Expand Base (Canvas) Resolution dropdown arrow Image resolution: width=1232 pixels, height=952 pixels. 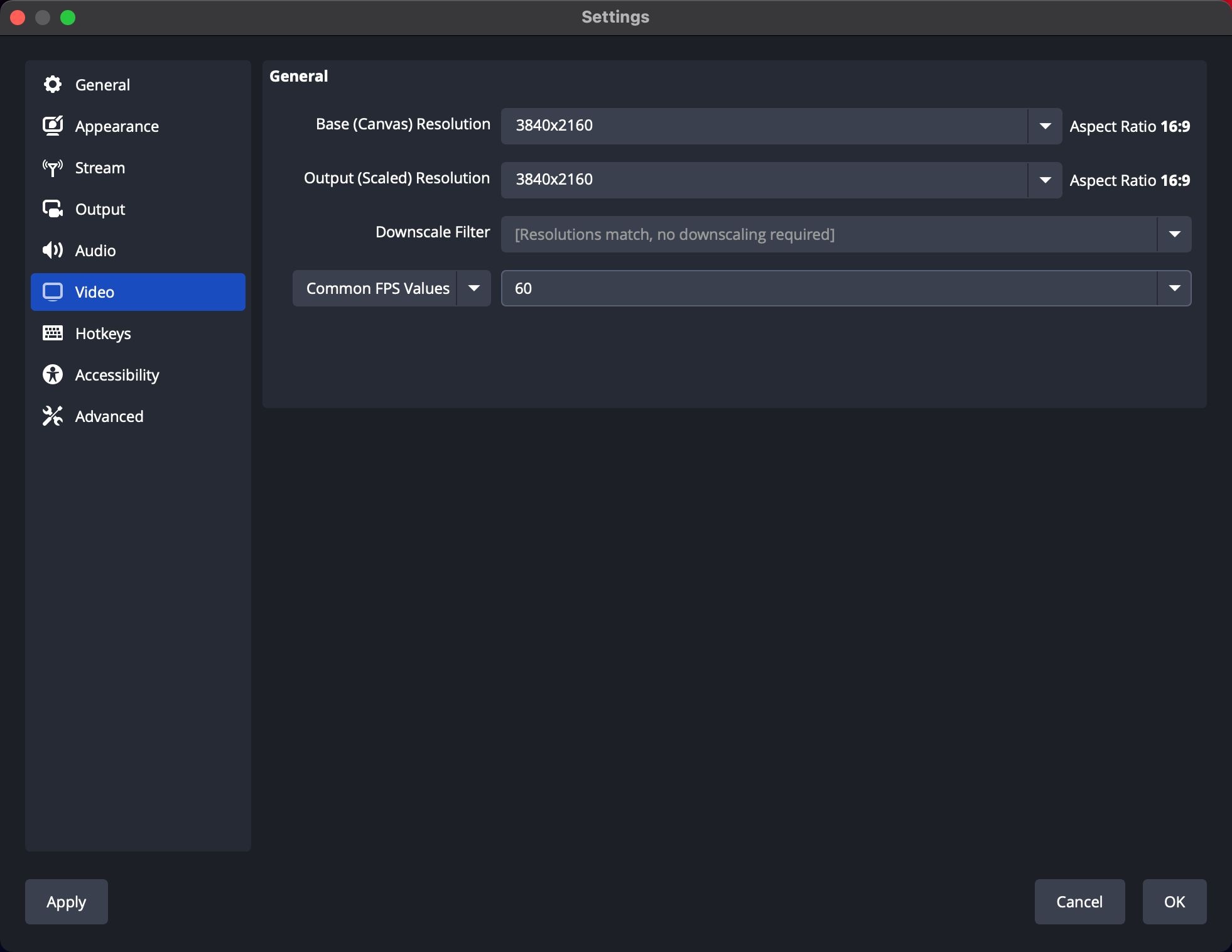pos(1045,126)
